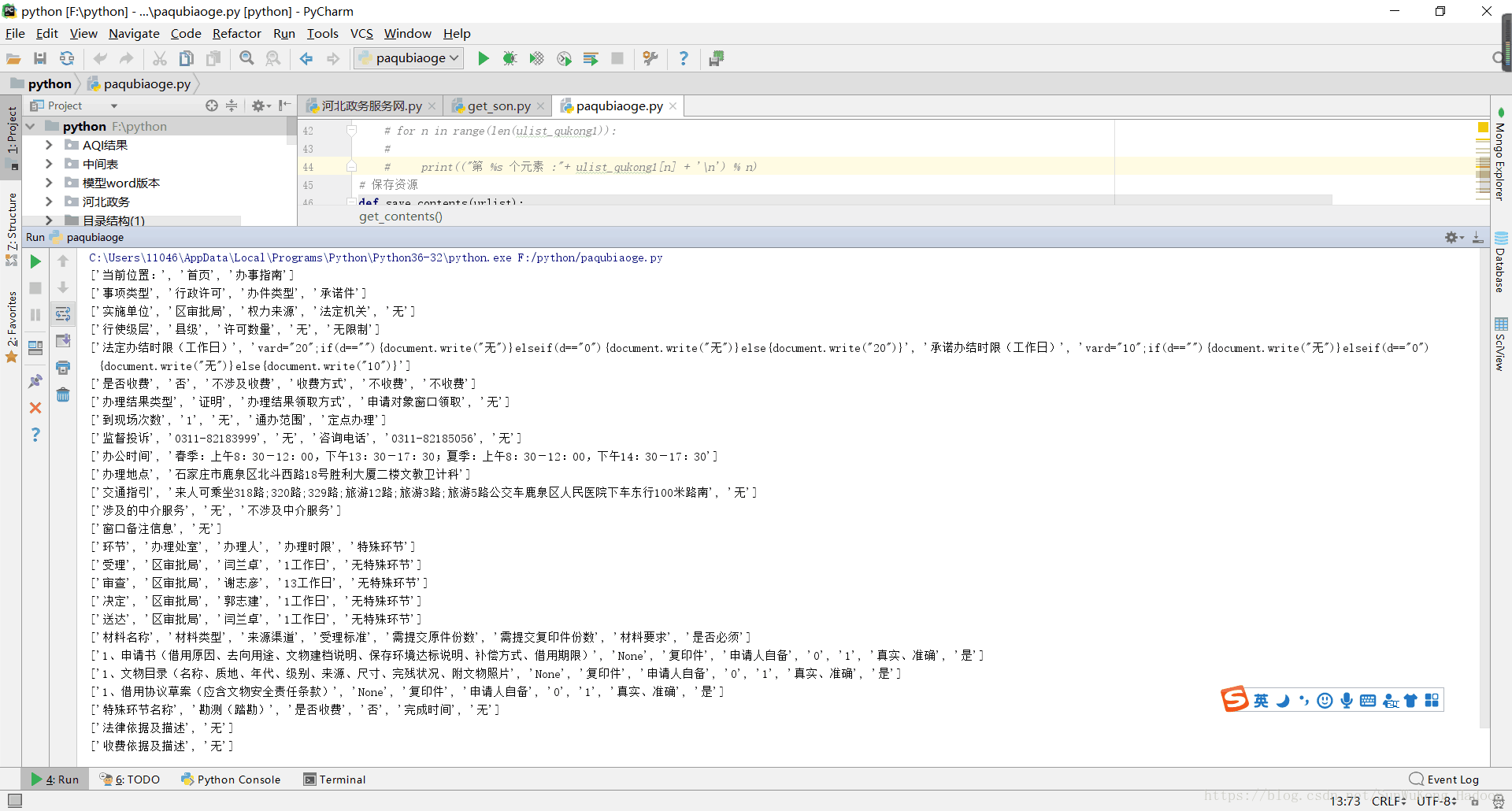Click Restore Layout icon in Run panel
Screen dimensions: 1512x811
point(35,347)
